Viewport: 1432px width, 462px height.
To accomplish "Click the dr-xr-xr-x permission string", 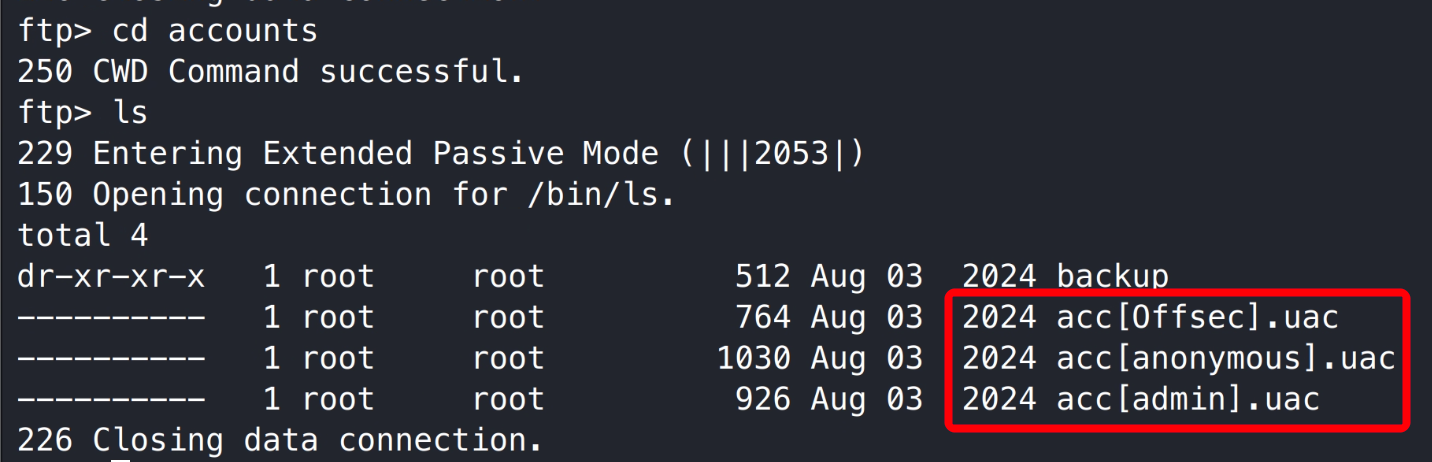I will [111, 276].
